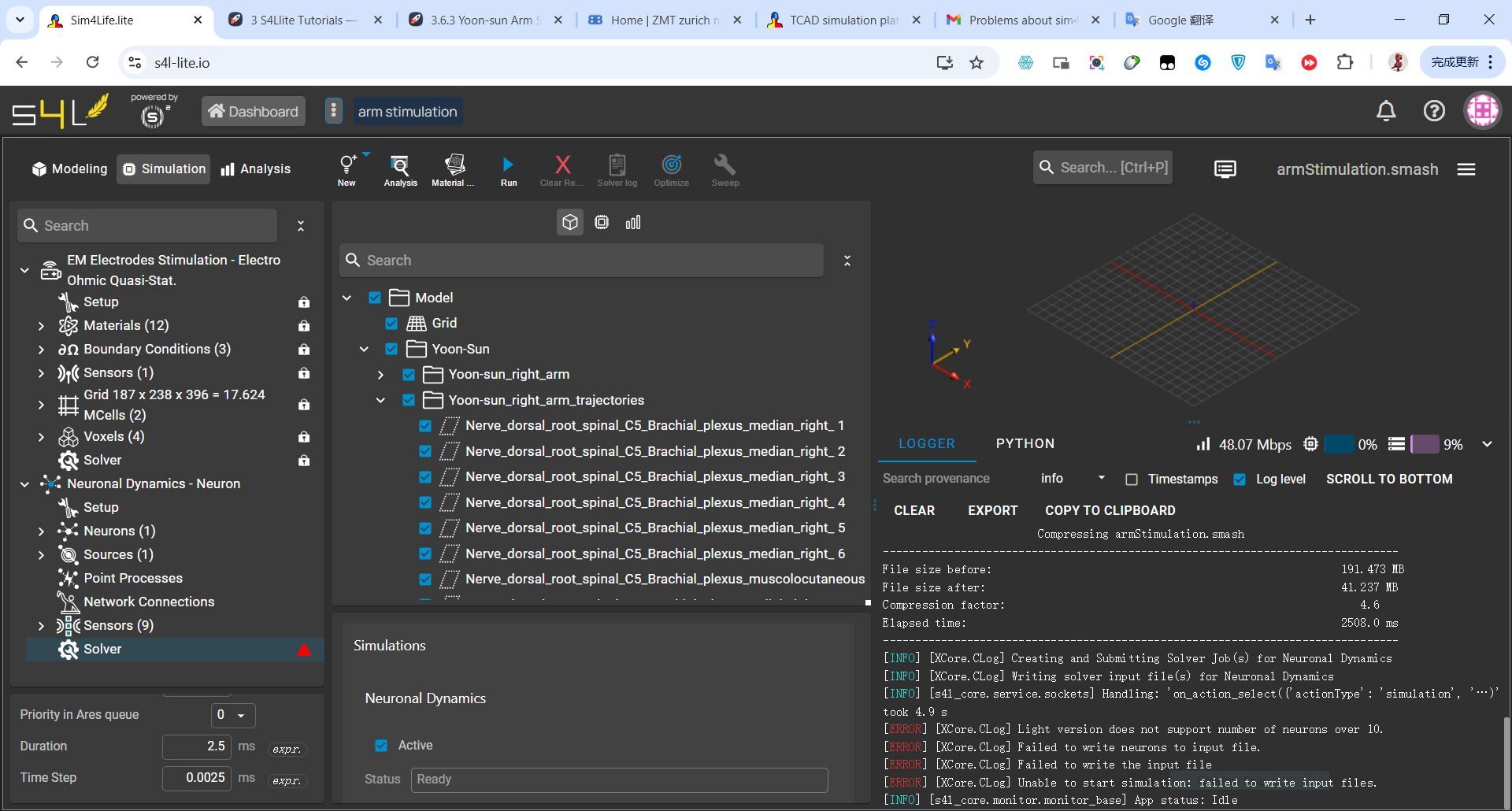Open the user avatar menu

pos(1483,110)
